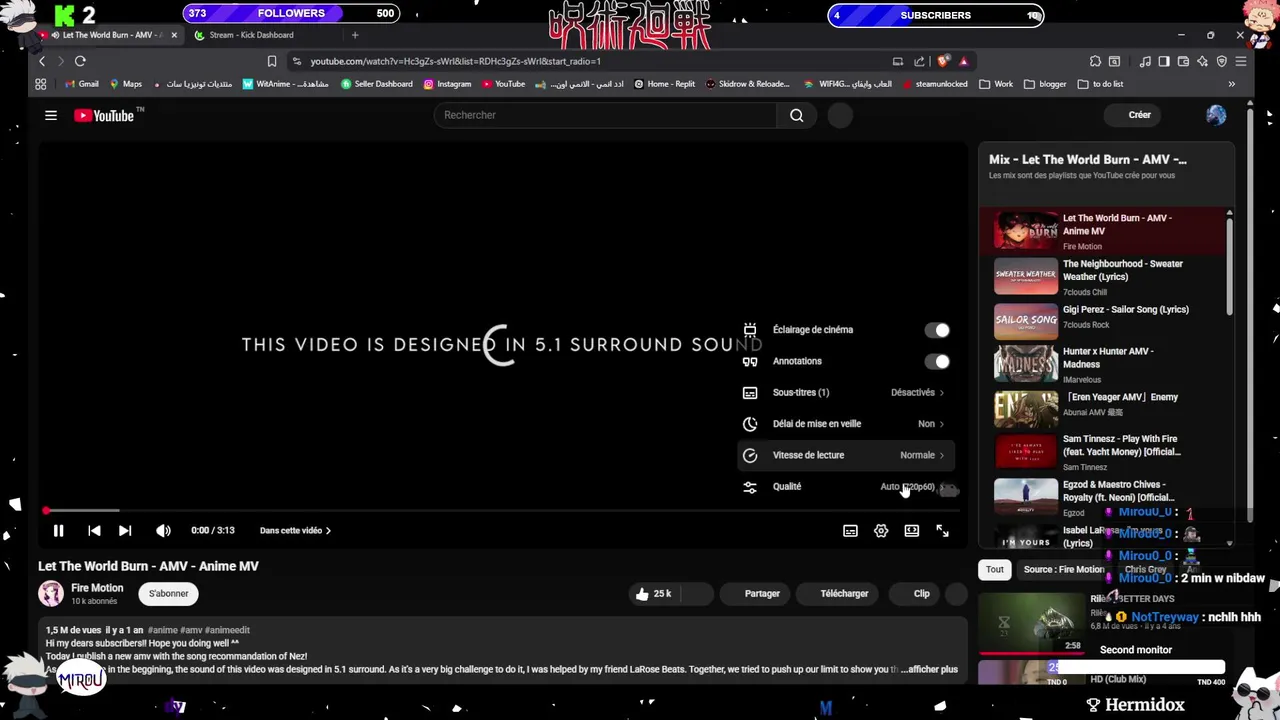Go to the previous video
1280x720 pixels.
coord(94,531)
